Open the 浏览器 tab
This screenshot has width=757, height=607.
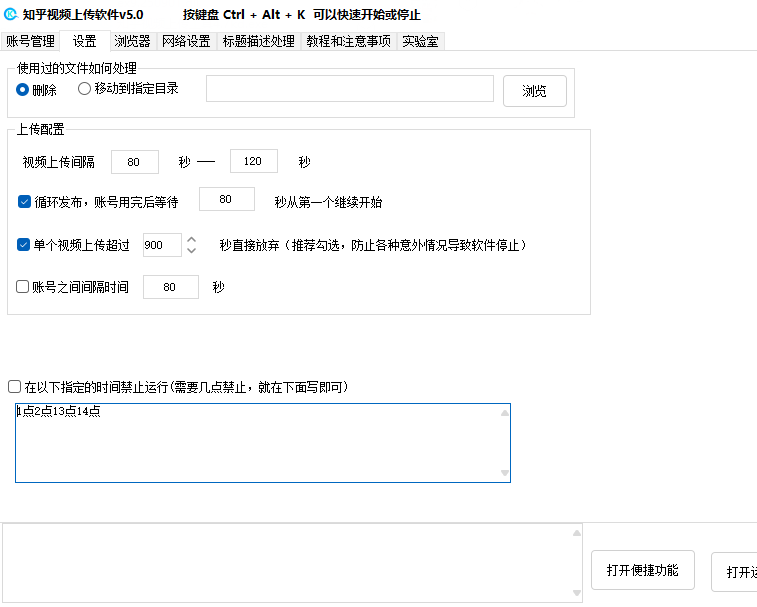click(132, 41)
